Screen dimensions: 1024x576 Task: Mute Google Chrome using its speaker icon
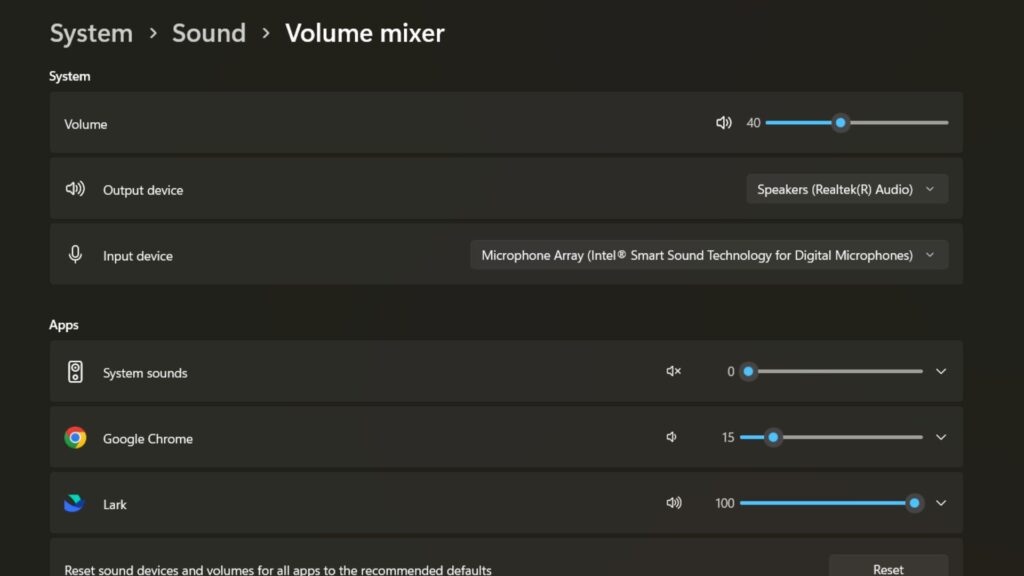click(671, 437)
